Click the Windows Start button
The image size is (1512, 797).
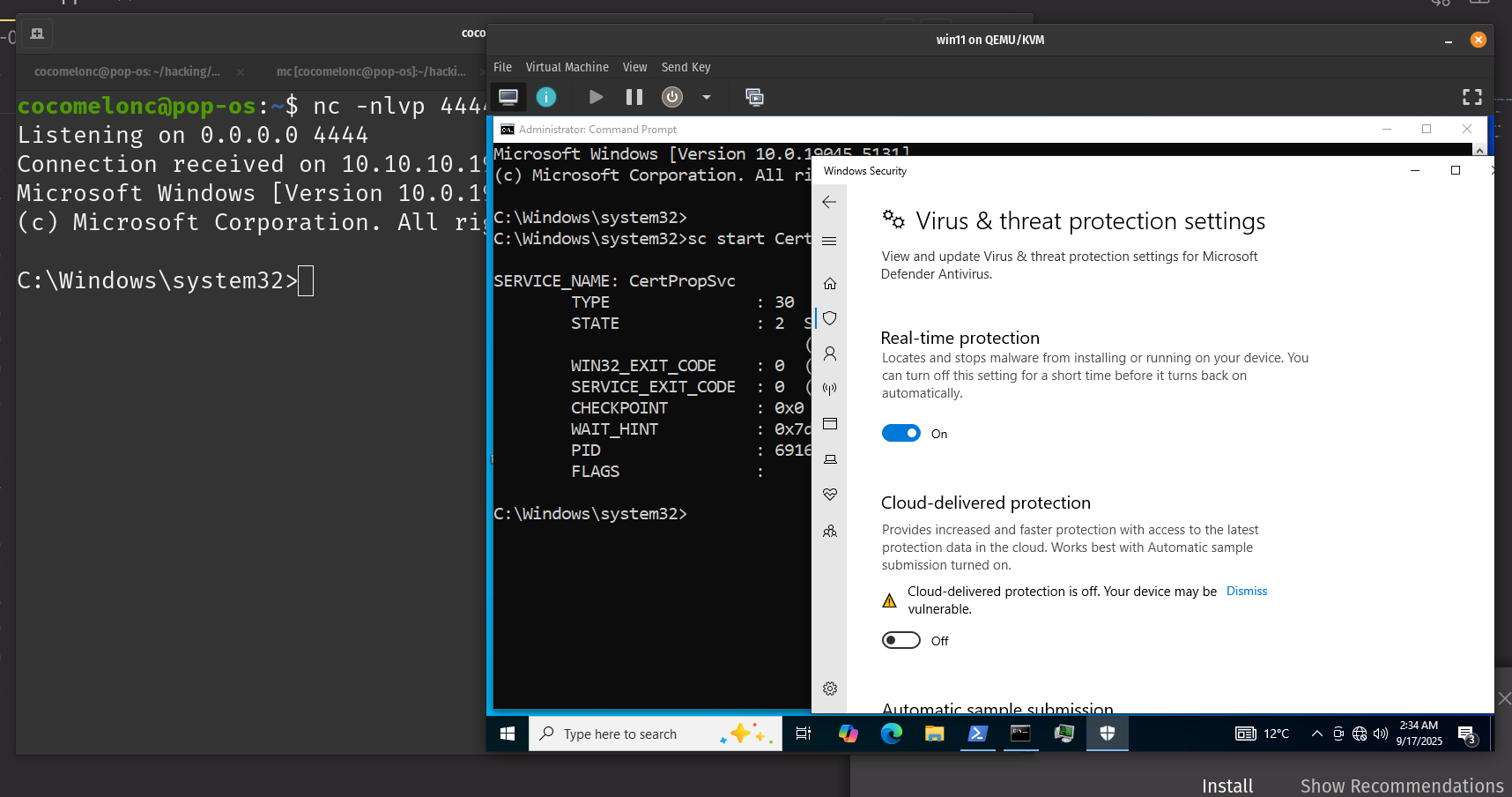(x=508, y=734)
